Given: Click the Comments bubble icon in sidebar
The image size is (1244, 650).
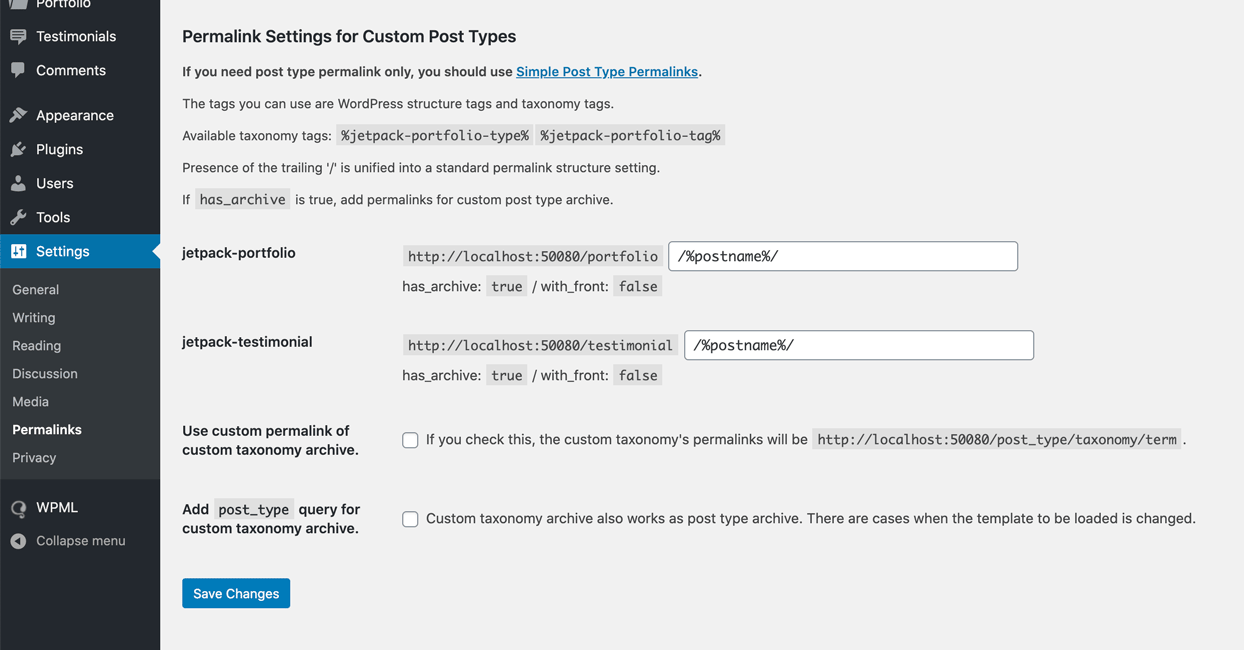Looking at the screenshot, I should tap(18, 70).
